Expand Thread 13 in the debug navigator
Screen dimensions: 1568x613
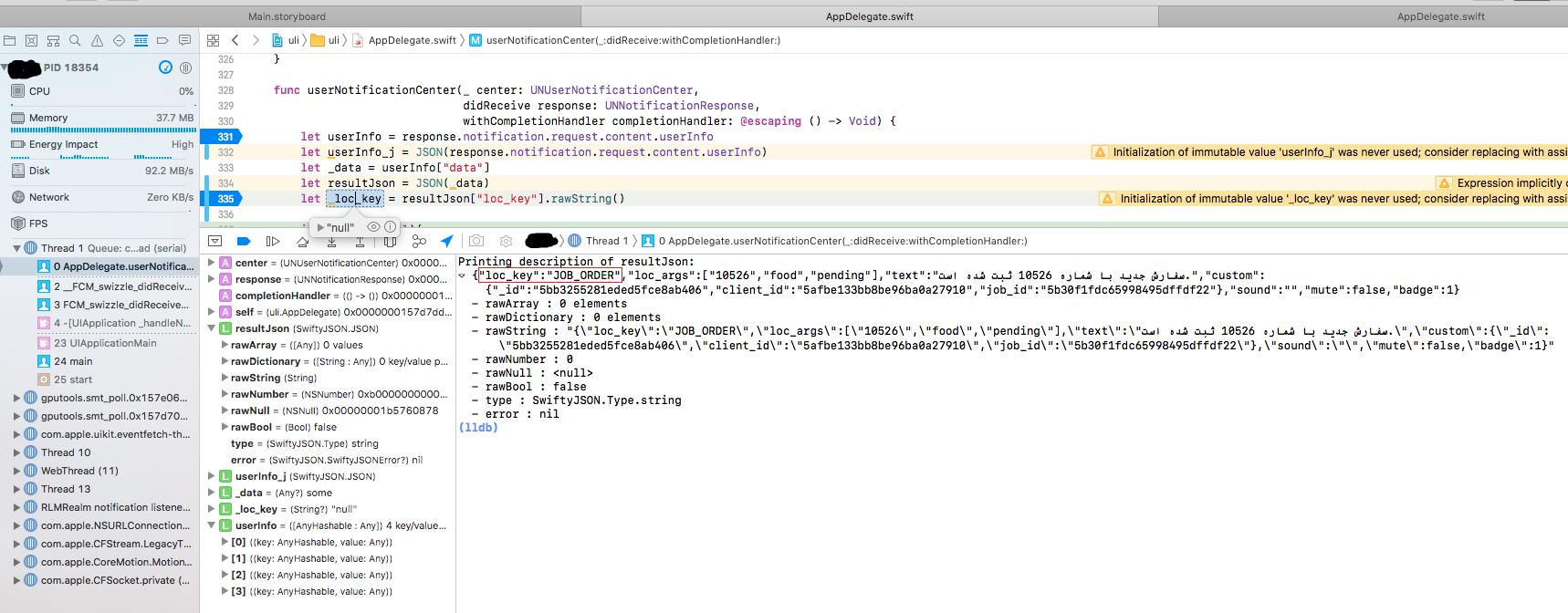[x=16, y=489]
